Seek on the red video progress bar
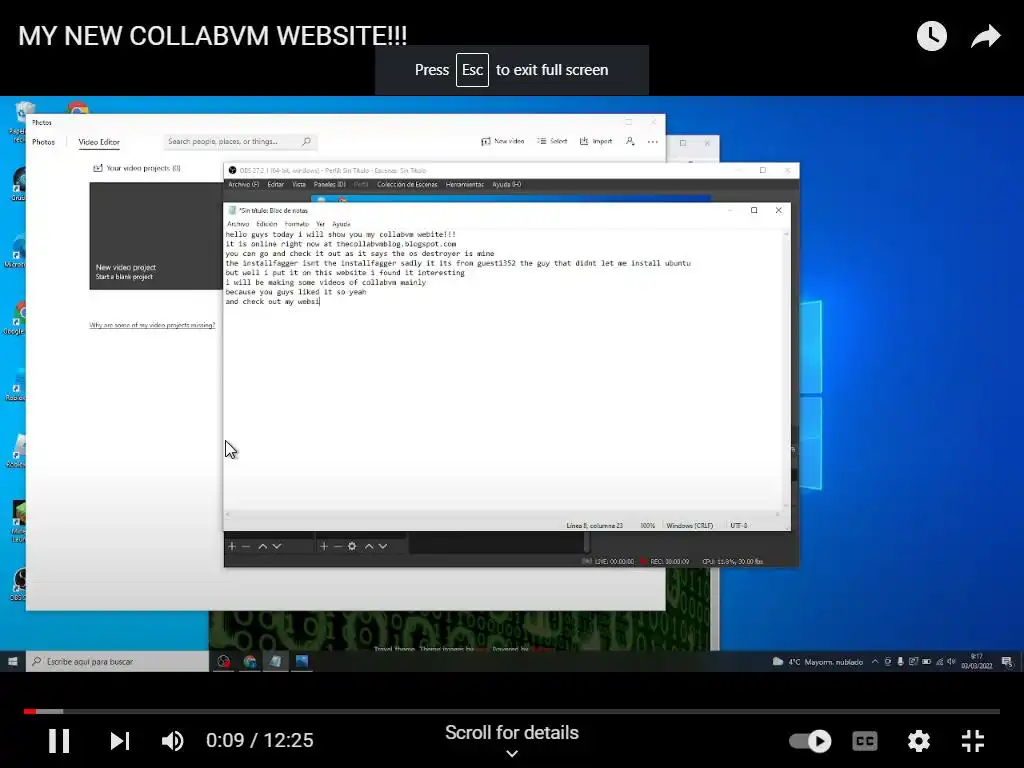This screenshot has width=1024, height=768. coord(511,711)
